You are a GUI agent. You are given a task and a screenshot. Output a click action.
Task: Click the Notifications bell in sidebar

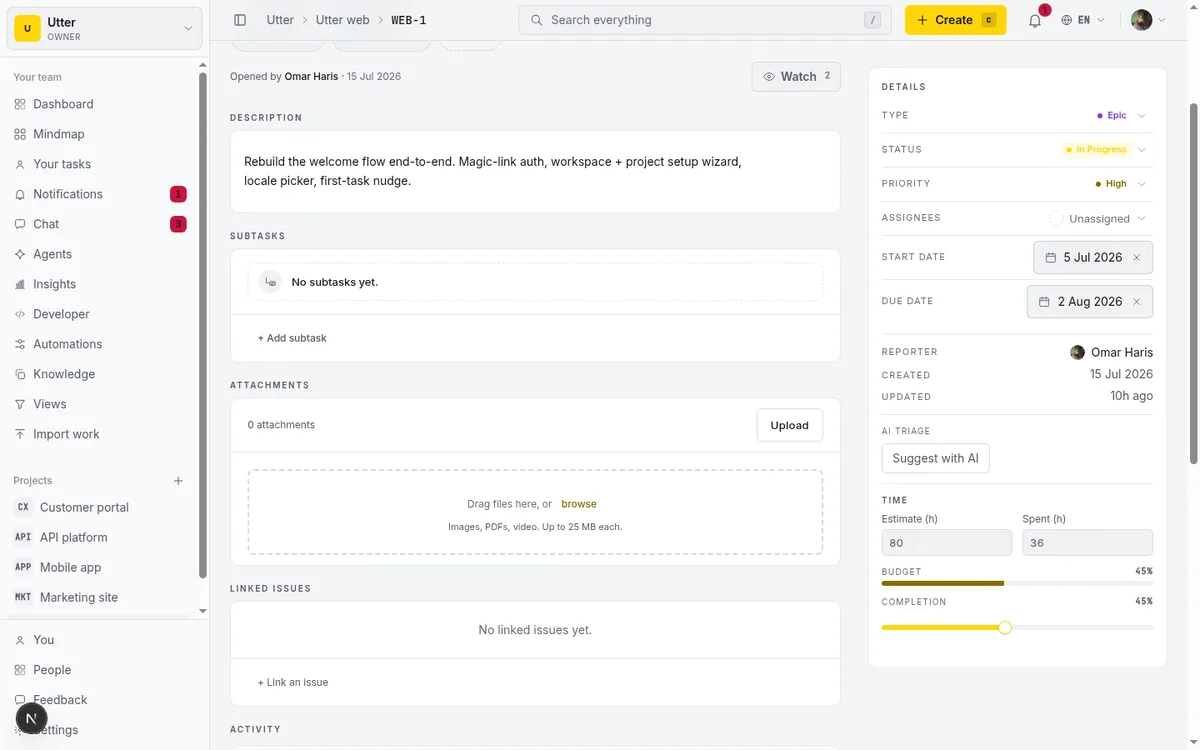click(20, 194)
